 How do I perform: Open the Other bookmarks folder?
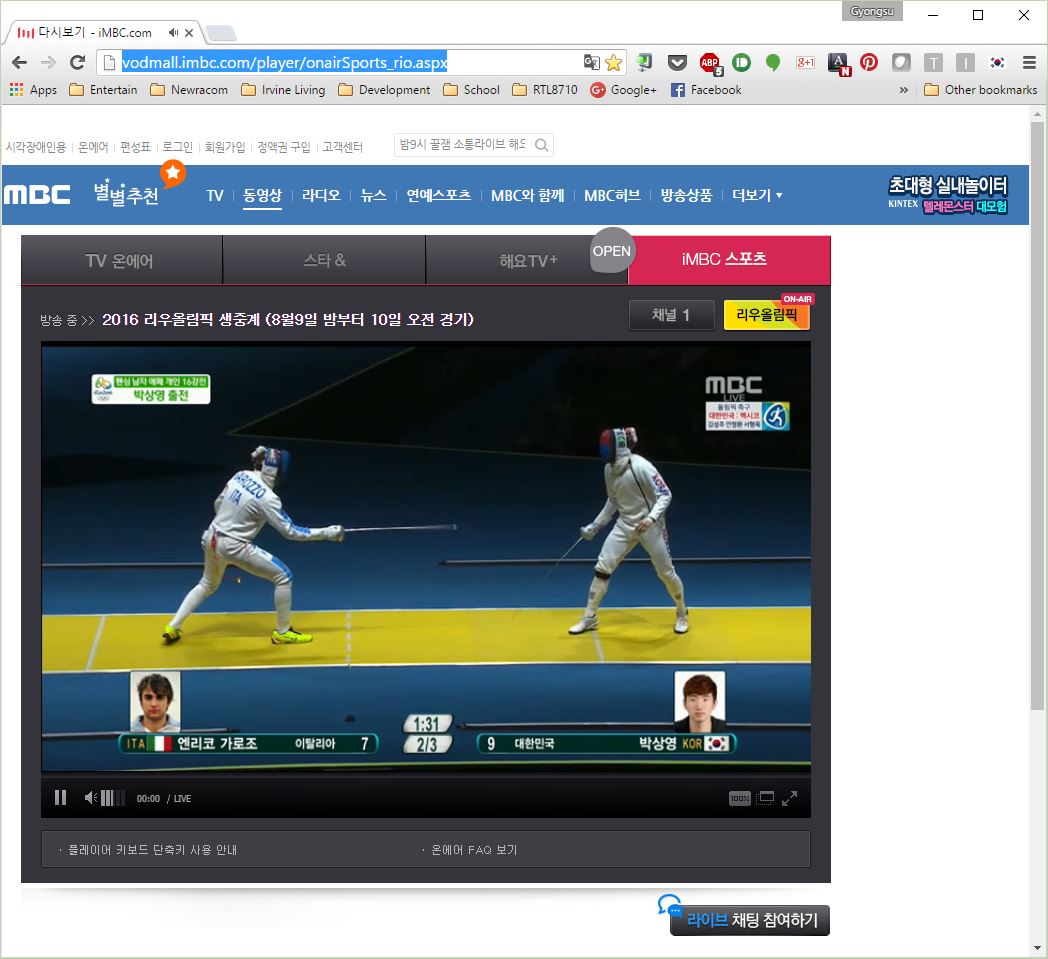pyautogui.click(x=980, y=90)
